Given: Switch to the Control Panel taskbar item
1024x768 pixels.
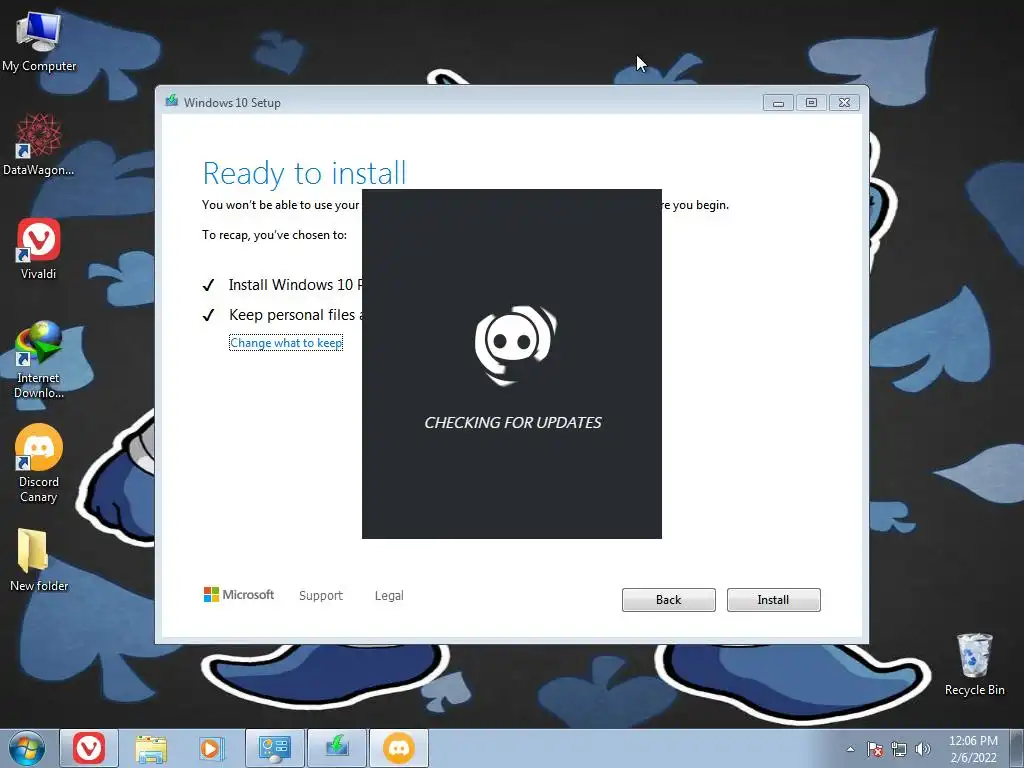Looking at the screenshot, I should click(x=274, y=748).
